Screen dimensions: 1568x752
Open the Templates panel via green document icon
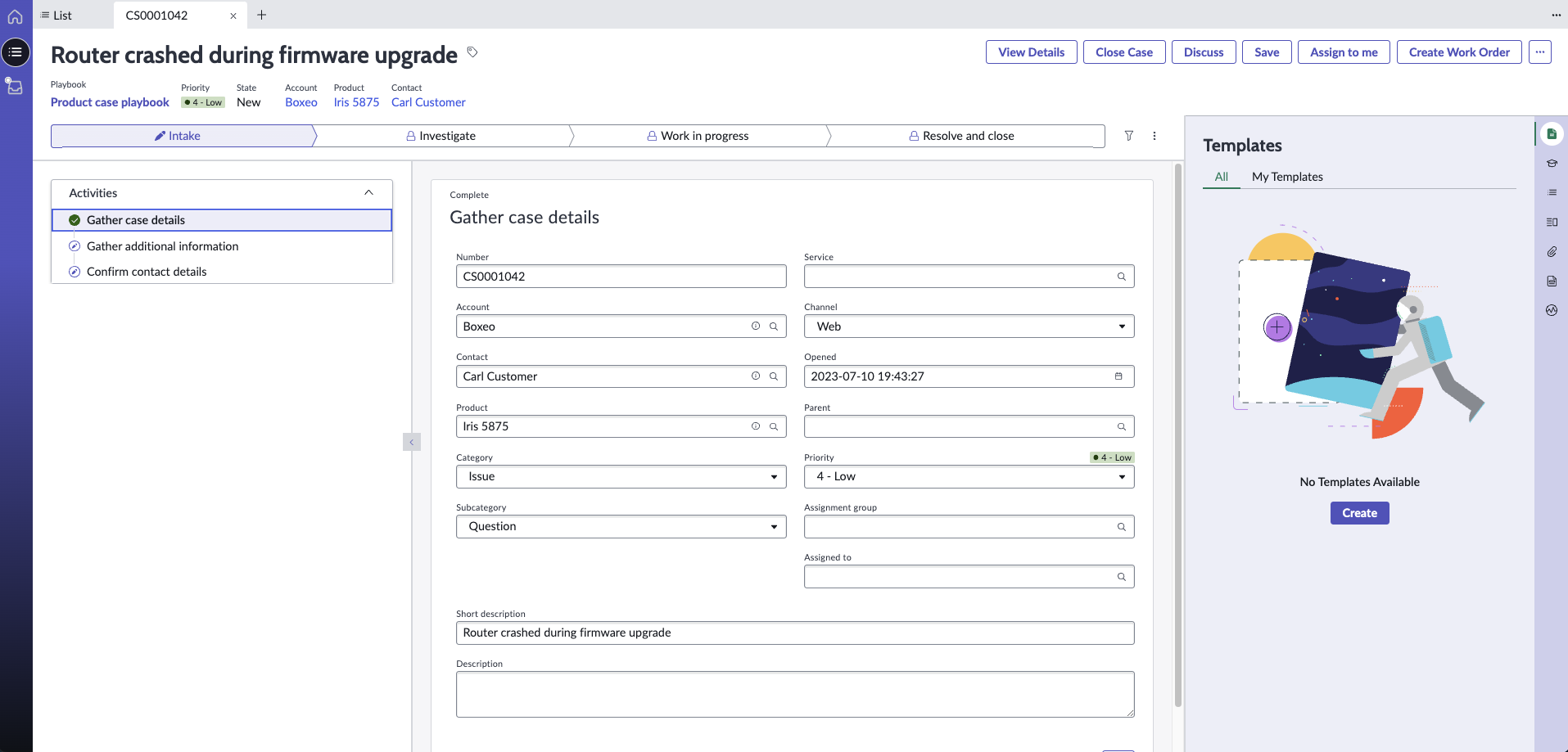1552,133
